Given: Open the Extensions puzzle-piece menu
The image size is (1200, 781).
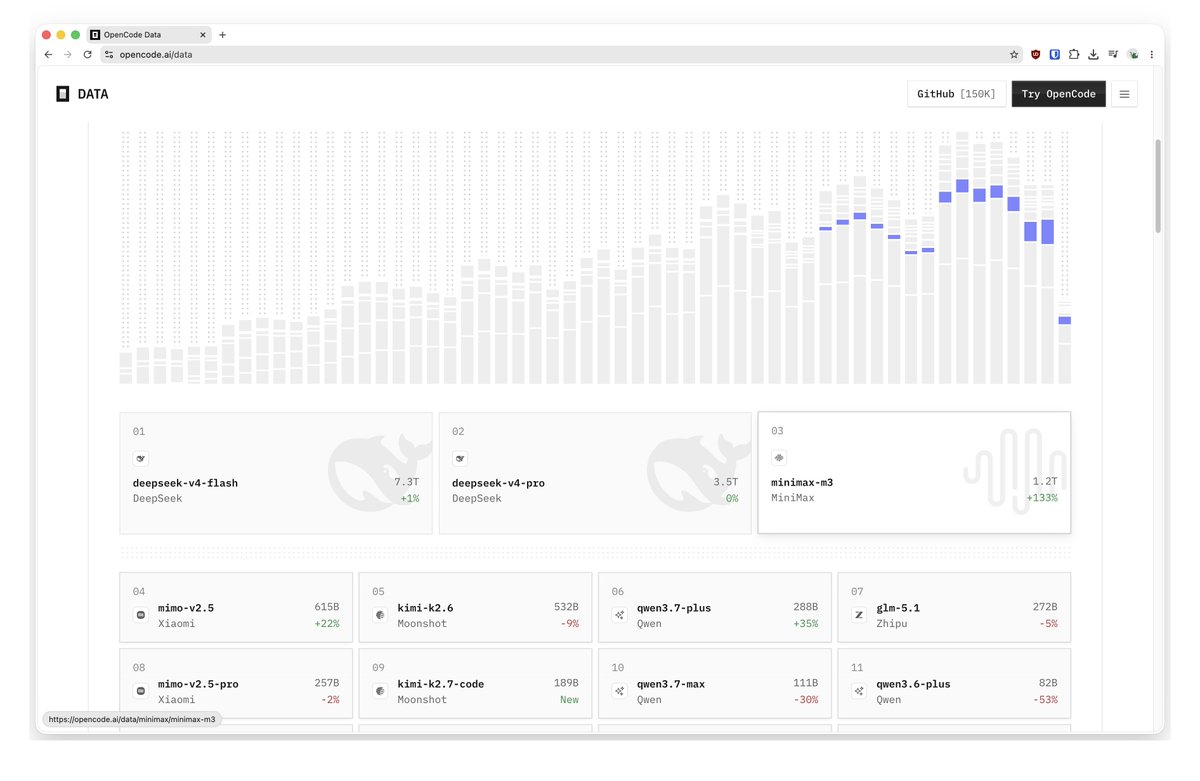Looking at the screenshot, I should coord(1074,55).
